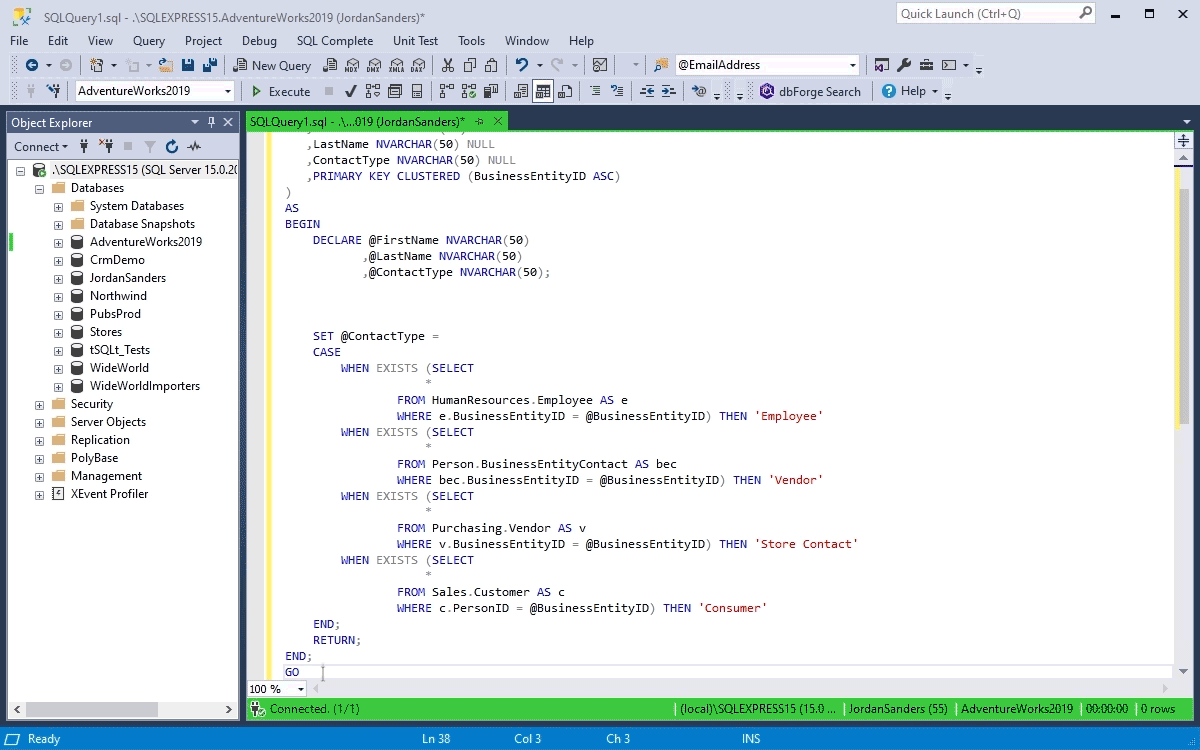
Task: Click the Disconnect icon in Object Explorer
Action: [x=105, y=146]
